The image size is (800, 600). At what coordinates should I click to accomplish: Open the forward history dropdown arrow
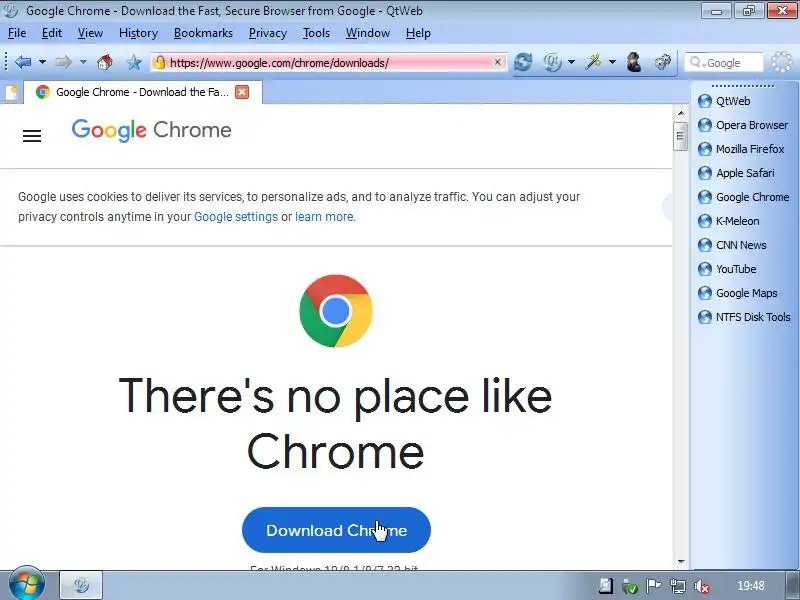(83, 62)
